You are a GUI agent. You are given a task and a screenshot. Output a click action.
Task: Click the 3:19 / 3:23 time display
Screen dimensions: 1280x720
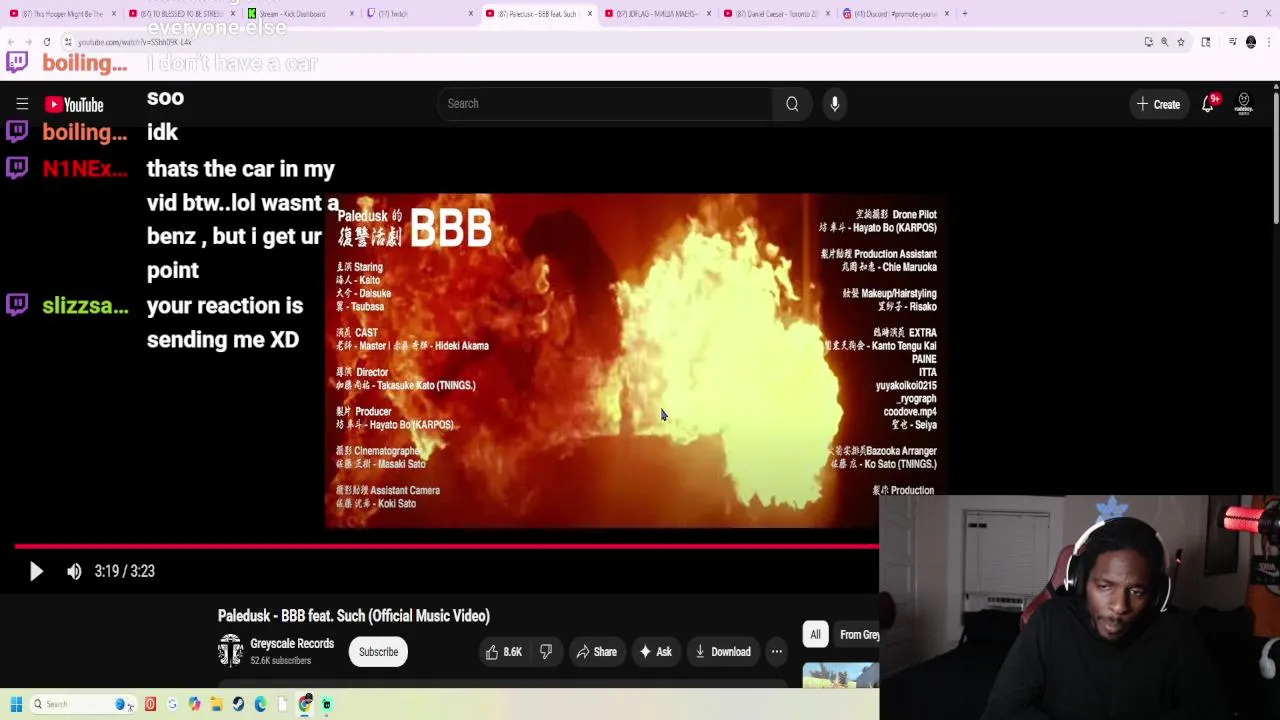tap(124, 571)
